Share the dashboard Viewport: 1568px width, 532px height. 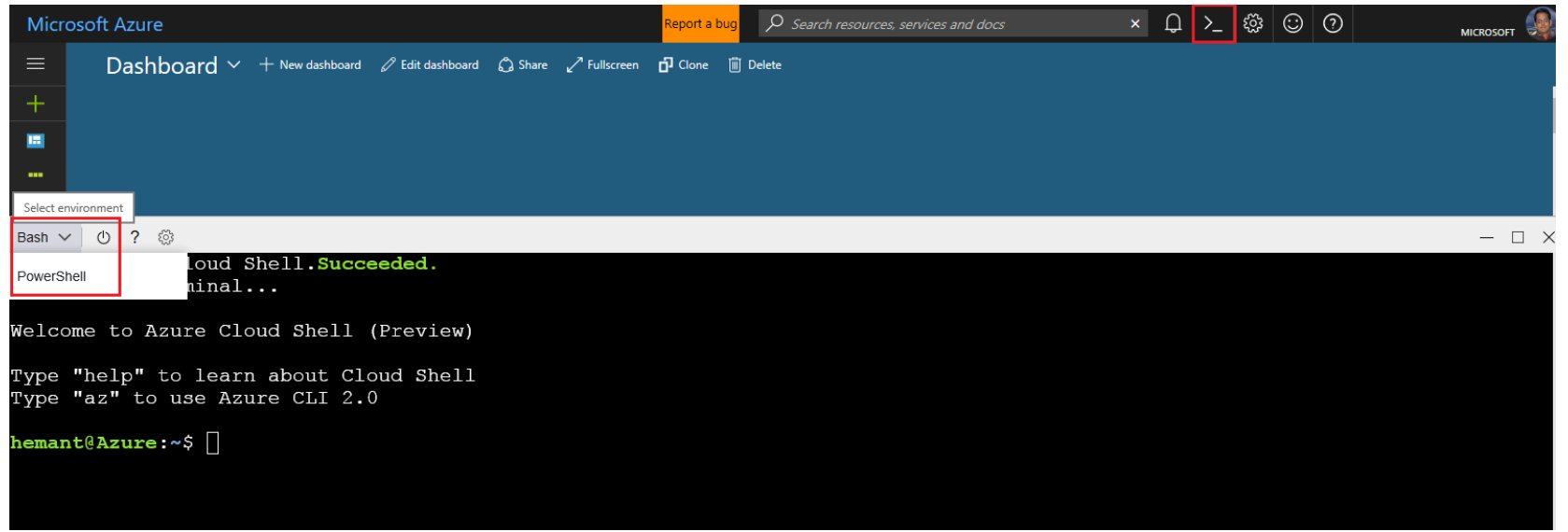click(523, 64)
